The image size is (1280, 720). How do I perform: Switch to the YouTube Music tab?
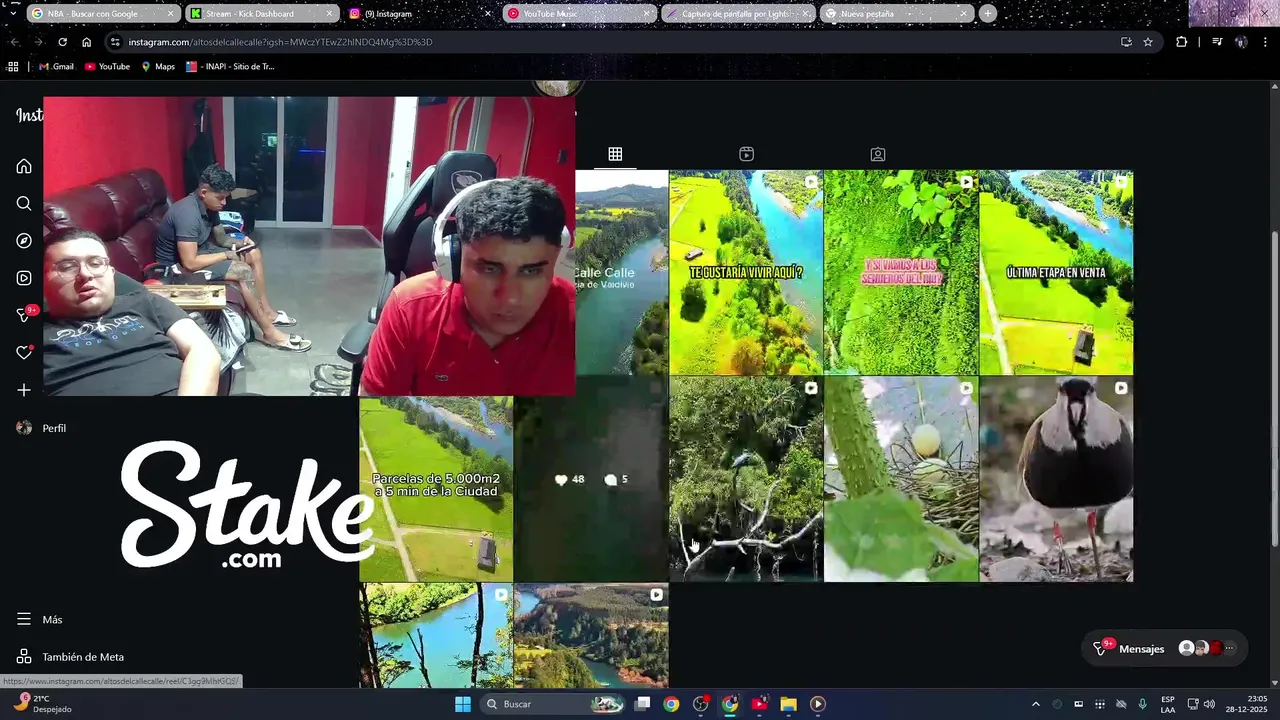(x=578, y=14)
